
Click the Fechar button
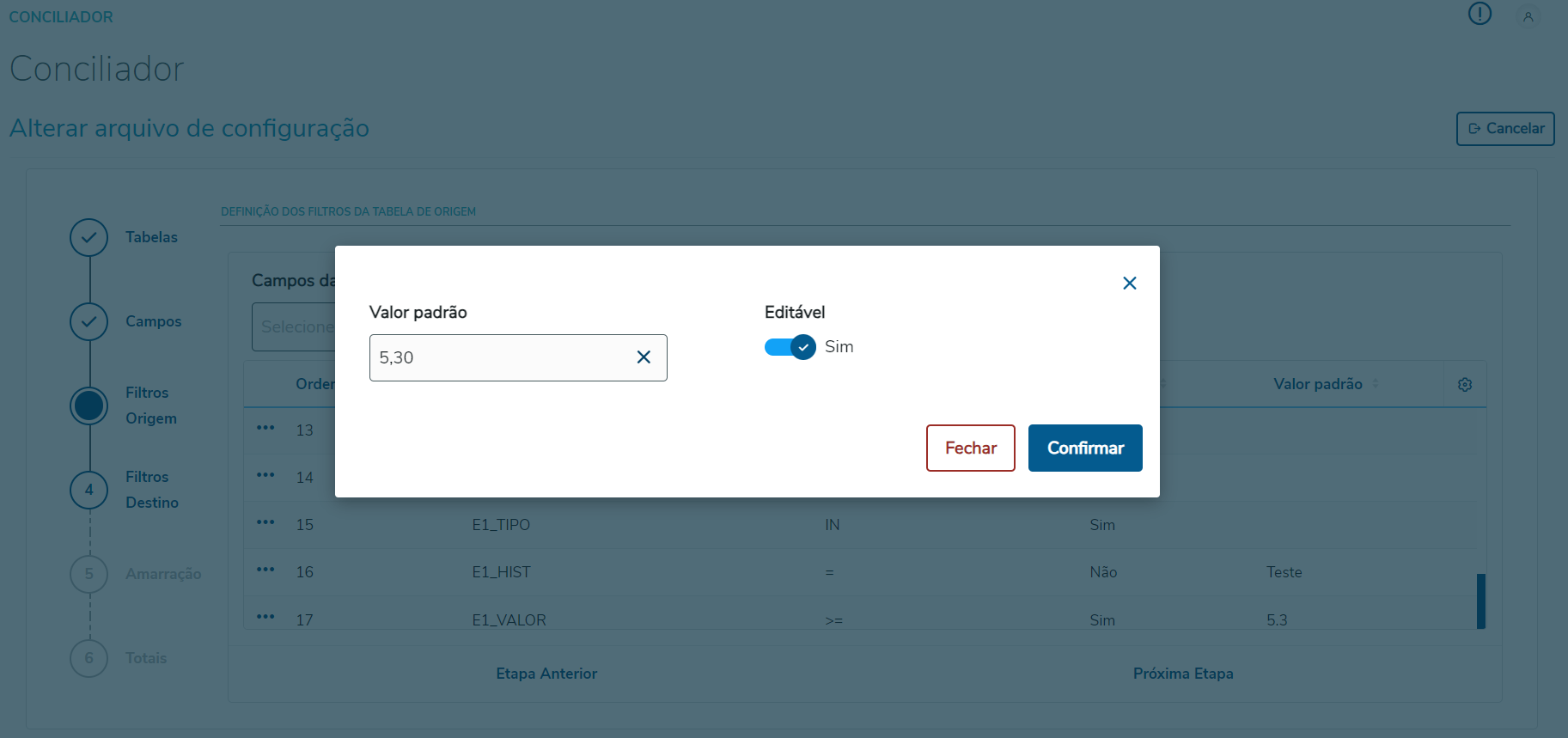click(x=970, y=448)
